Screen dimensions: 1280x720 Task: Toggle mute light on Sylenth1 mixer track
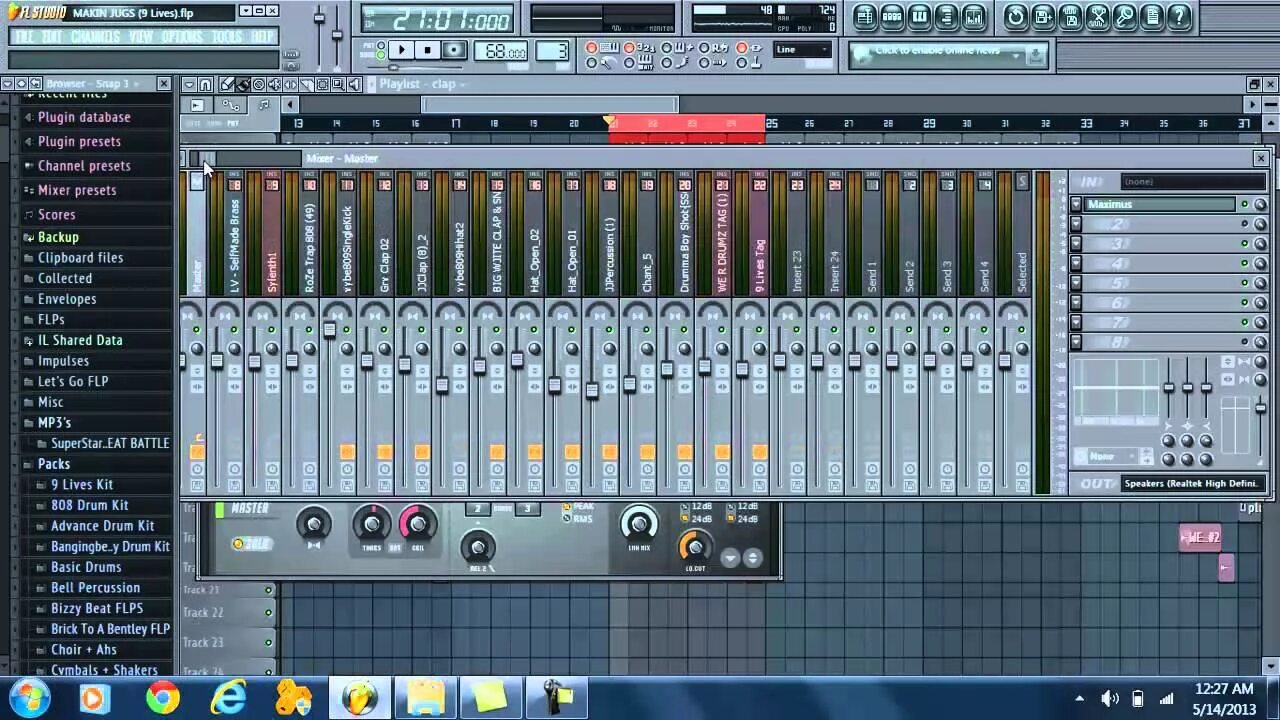[271, 331]
